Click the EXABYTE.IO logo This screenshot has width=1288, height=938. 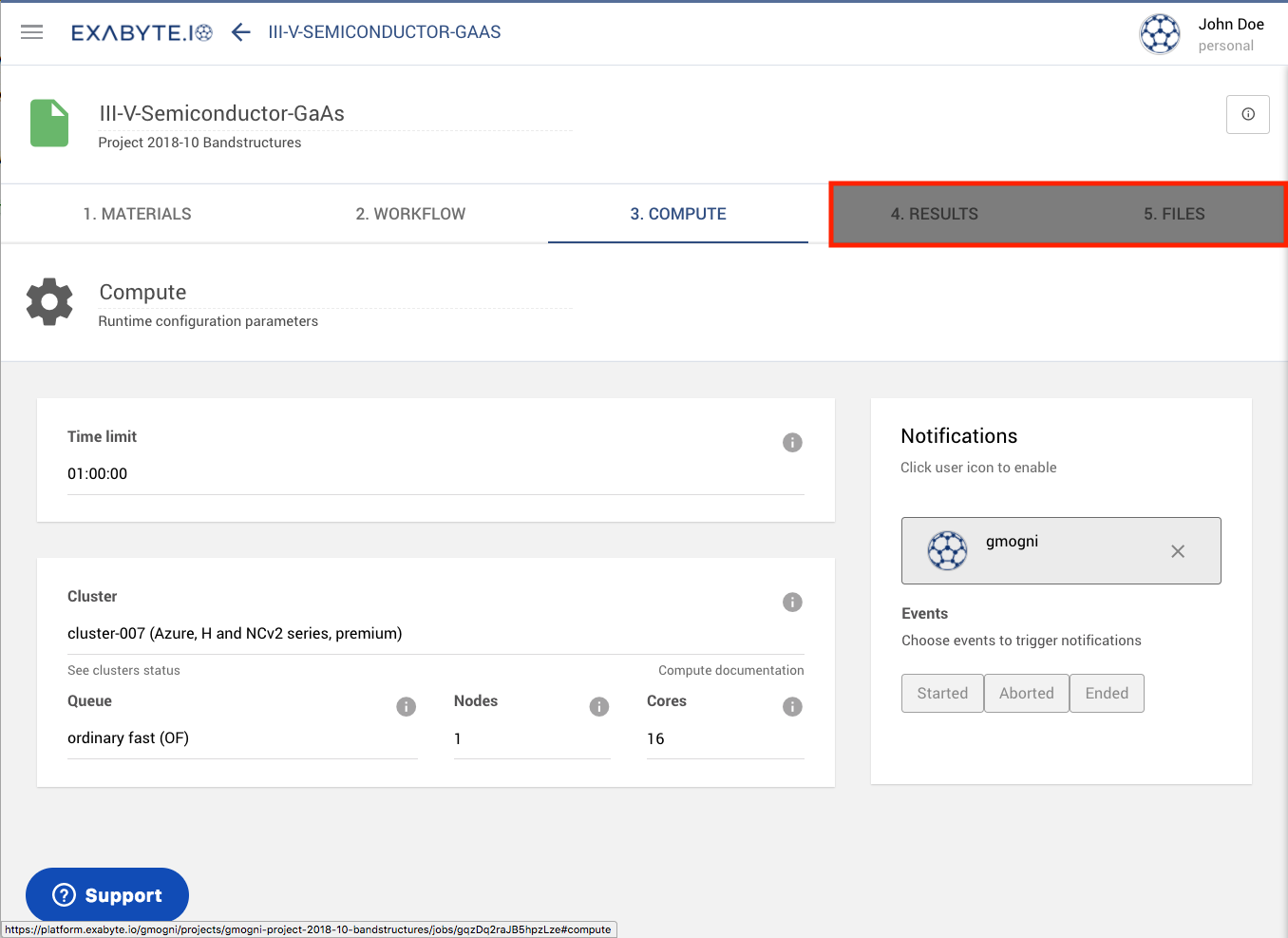pos(141,31)
